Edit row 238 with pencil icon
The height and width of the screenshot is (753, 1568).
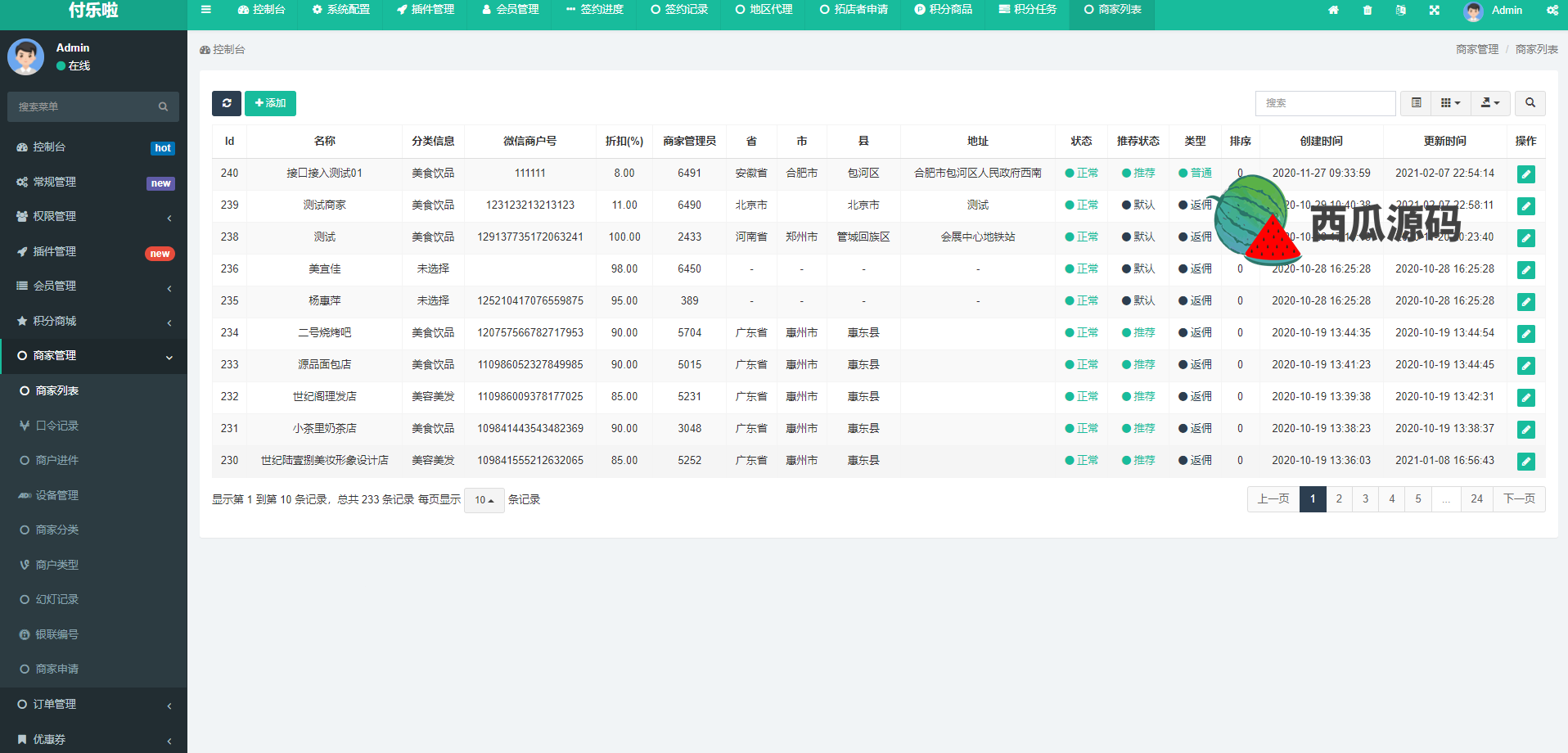(x=1526, y=238)
